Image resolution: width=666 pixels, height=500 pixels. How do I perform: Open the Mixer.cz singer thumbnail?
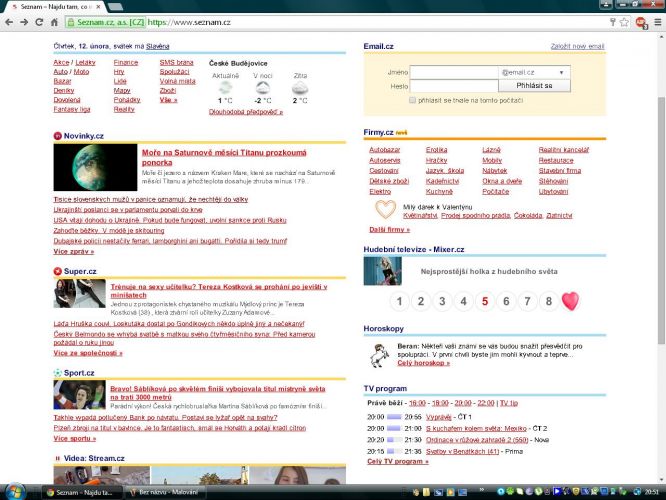point(382,271)
